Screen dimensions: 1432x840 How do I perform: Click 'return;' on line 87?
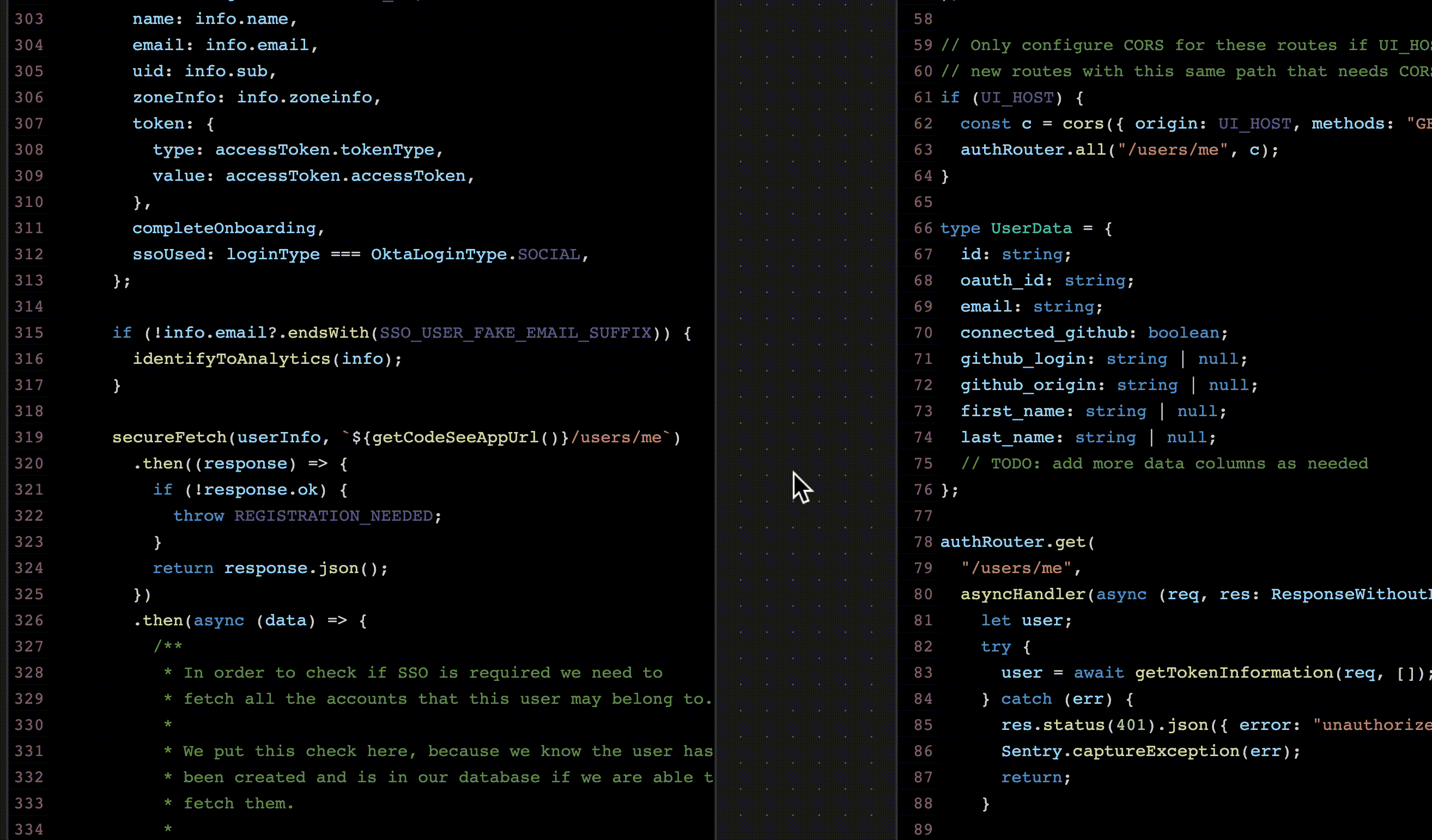[x=1036, y=776]
